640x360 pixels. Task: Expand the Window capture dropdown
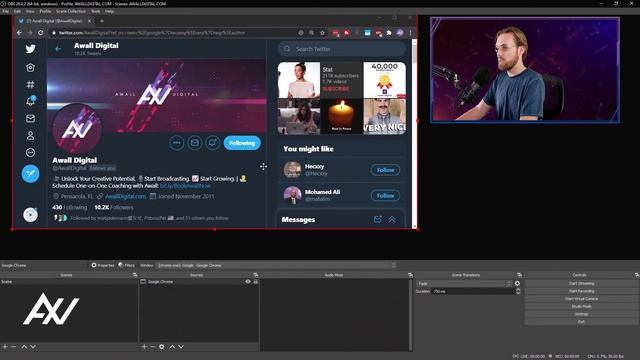point(277,265)
